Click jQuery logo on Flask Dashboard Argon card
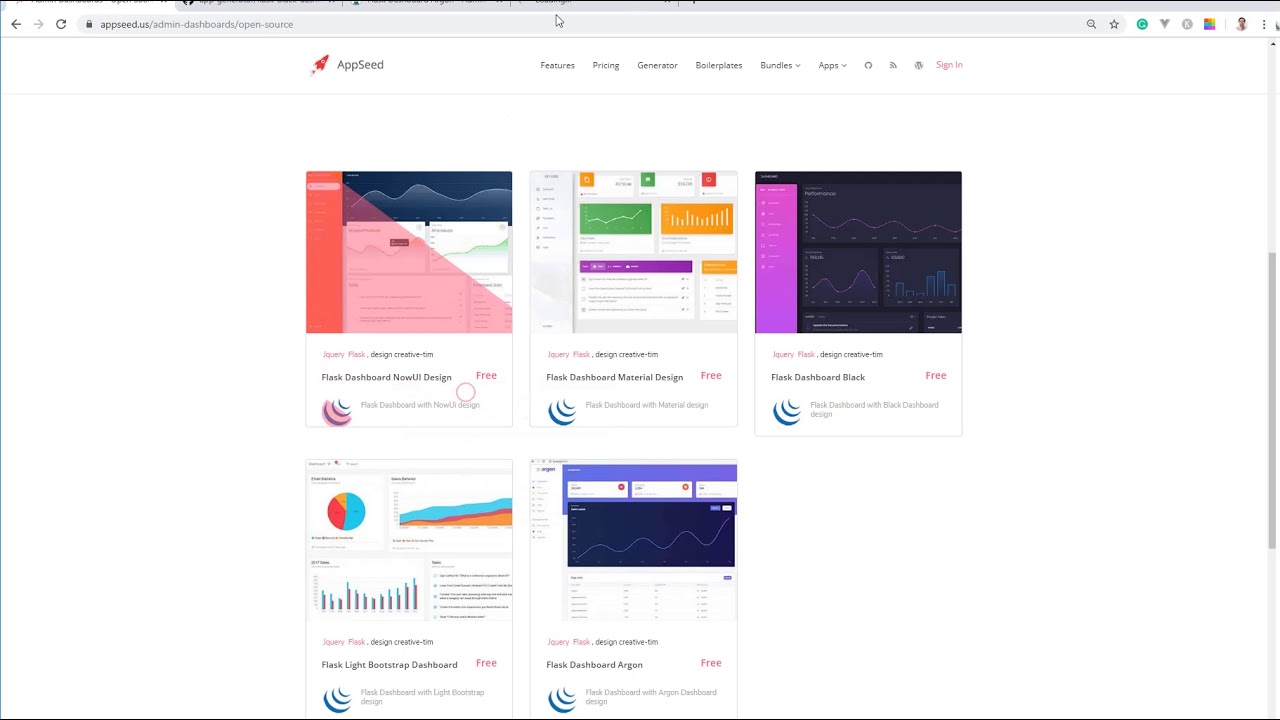Image resolution: width=1280 pixels, height=720 pixels. click(562, 699)
